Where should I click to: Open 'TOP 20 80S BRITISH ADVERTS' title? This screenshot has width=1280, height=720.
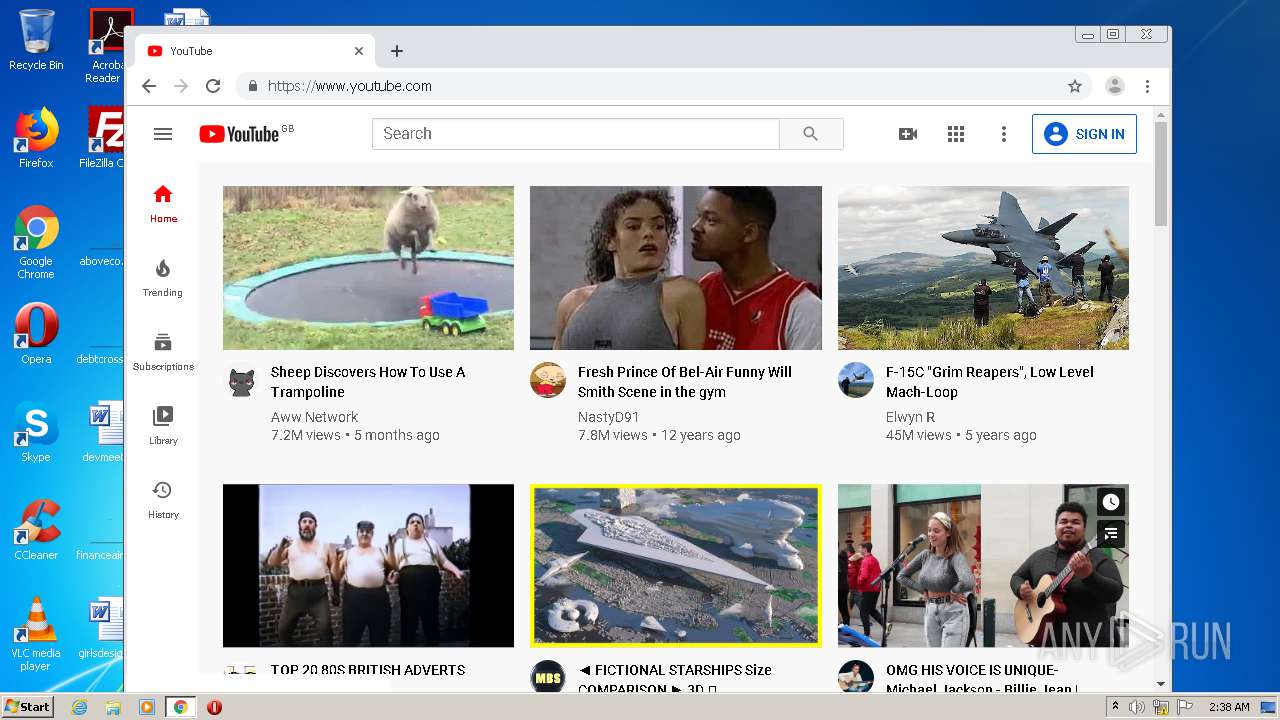368,670
